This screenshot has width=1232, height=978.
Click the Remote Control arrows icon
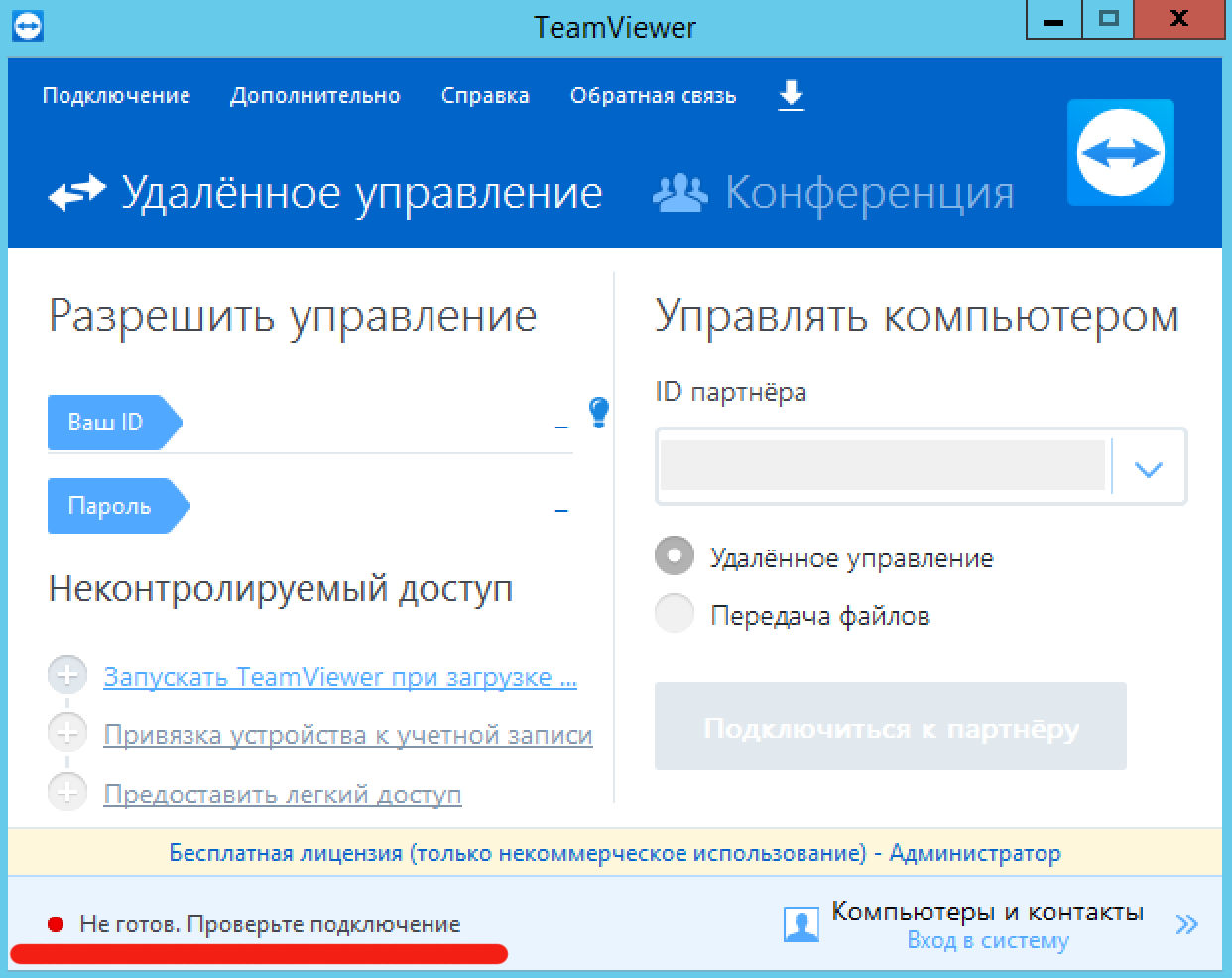76,192
